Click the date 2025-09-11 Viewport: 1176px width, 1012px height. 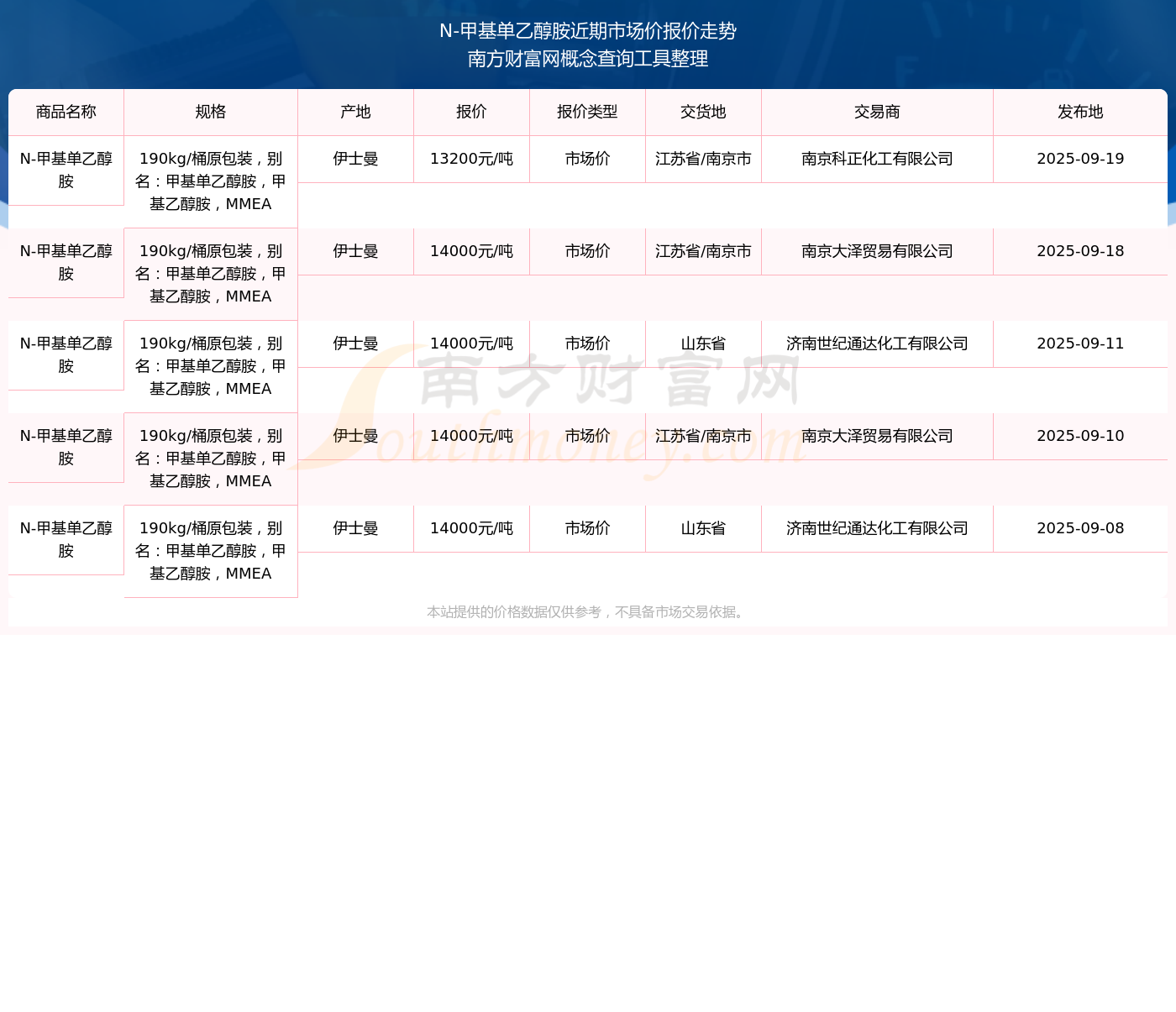(1080, 343)
